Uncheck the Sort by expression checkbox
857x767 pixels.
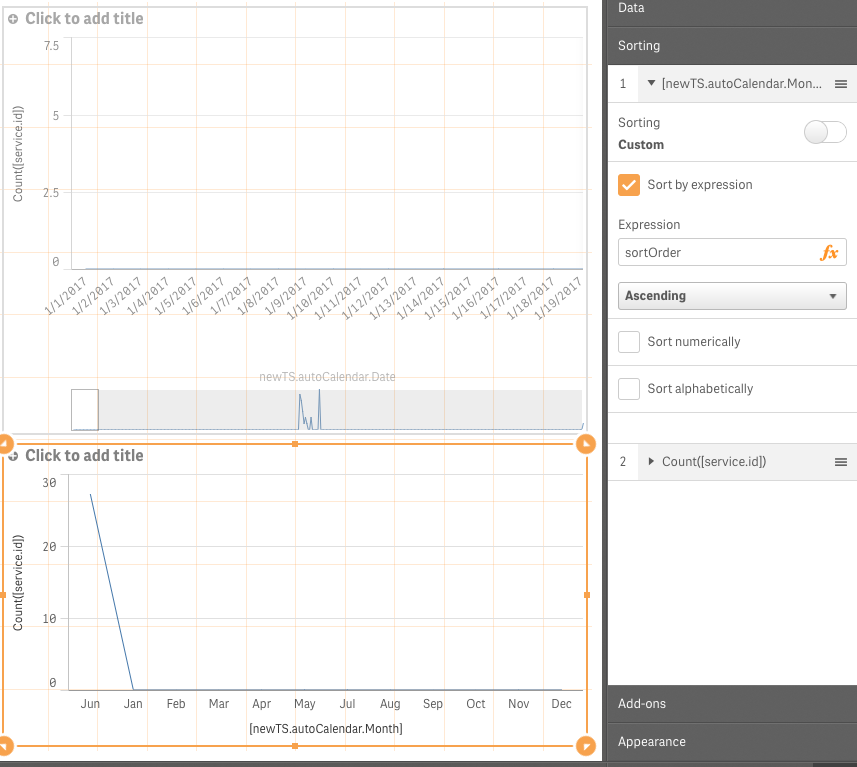(629, 185)
